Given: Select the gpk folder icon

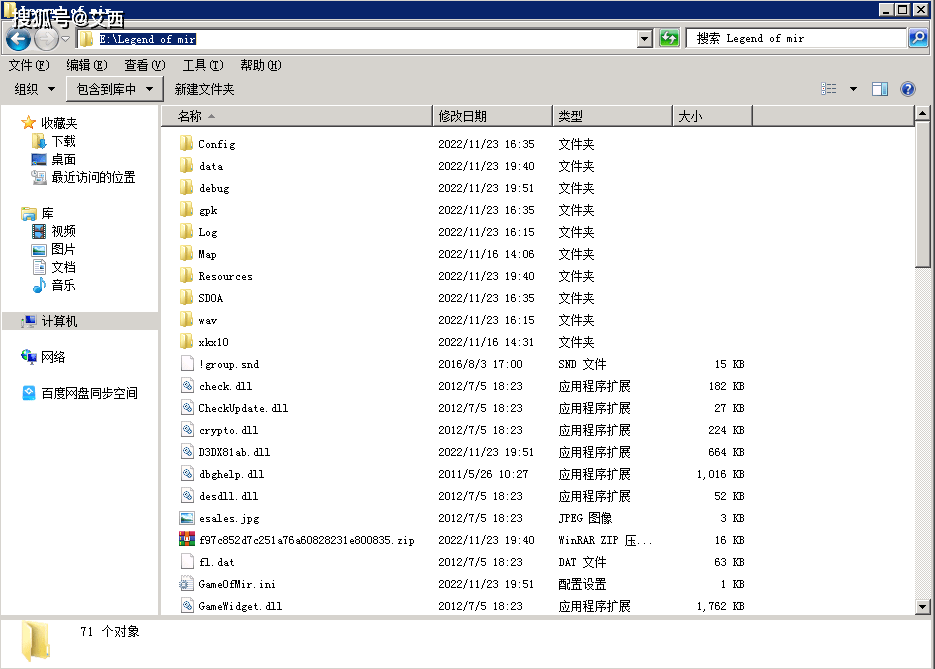Looking at the screenshot, I should pos(186,210).
